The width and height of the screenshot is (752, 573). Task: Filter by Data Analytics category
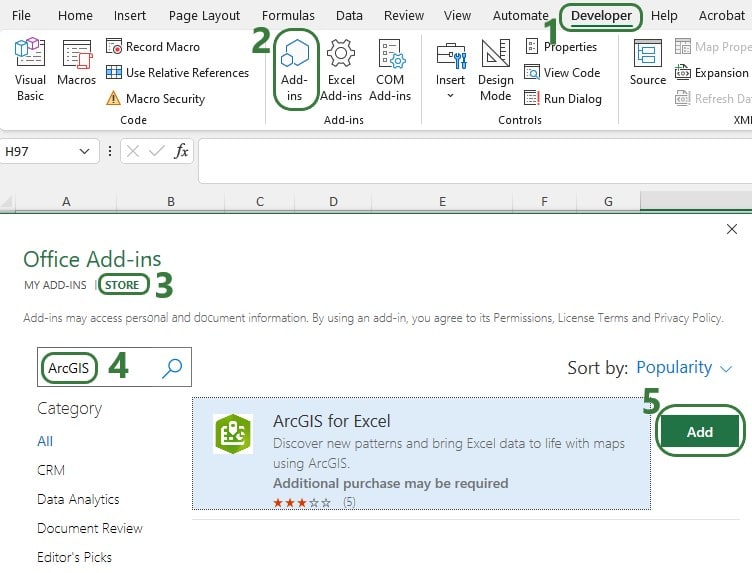[78, 499]
